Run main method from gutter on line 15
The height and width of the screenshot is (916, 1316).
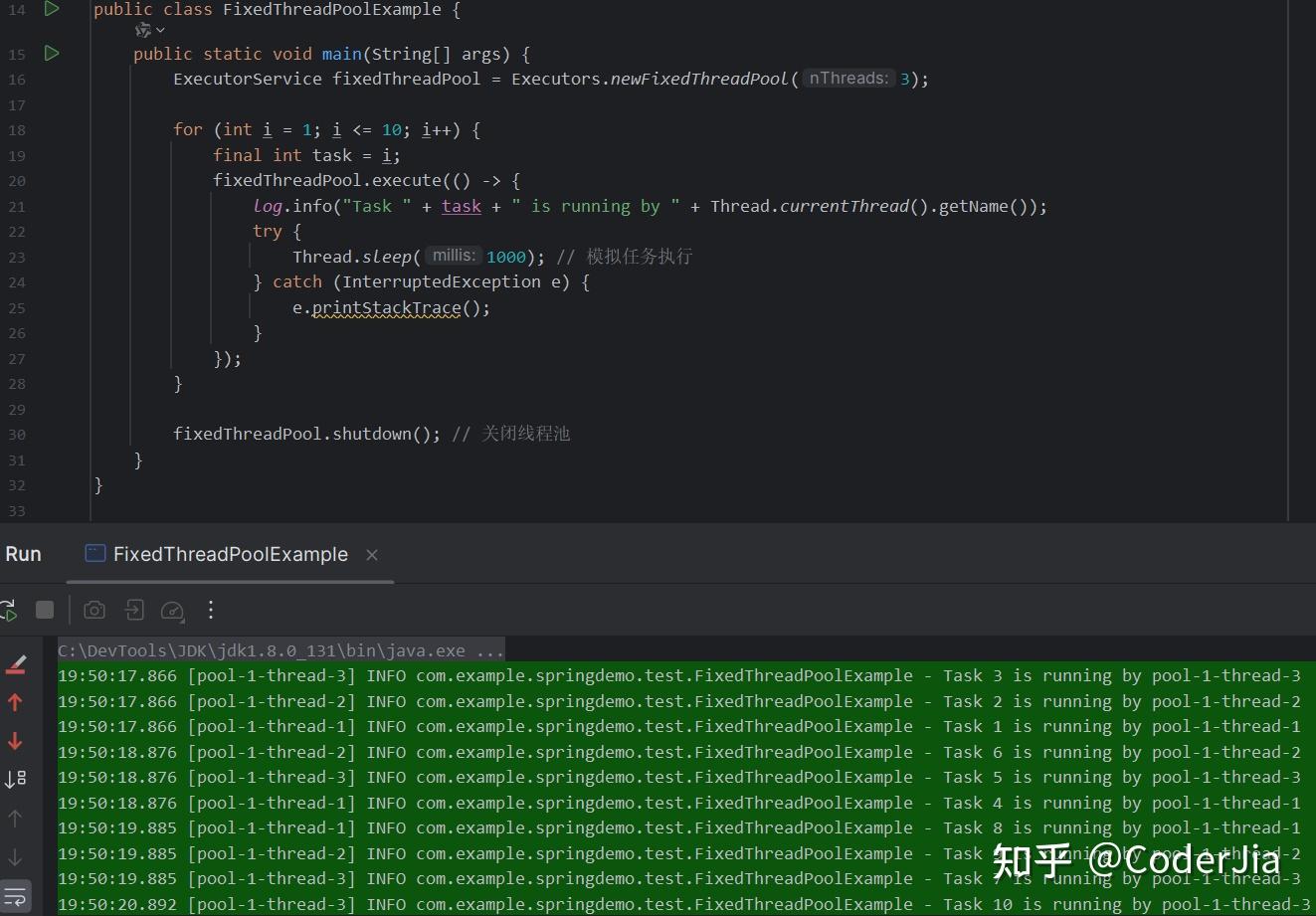pos(52,54)
